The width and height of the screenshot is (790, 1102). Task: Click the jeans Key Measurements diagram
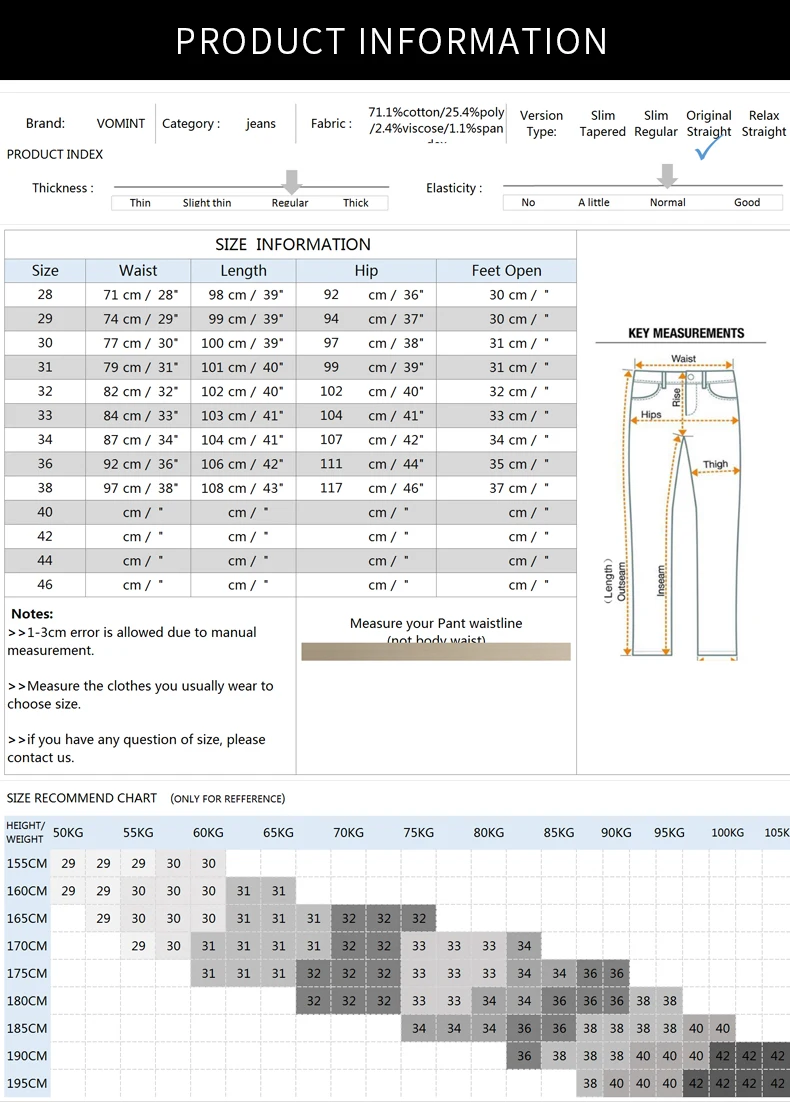[x=682, y=505]
